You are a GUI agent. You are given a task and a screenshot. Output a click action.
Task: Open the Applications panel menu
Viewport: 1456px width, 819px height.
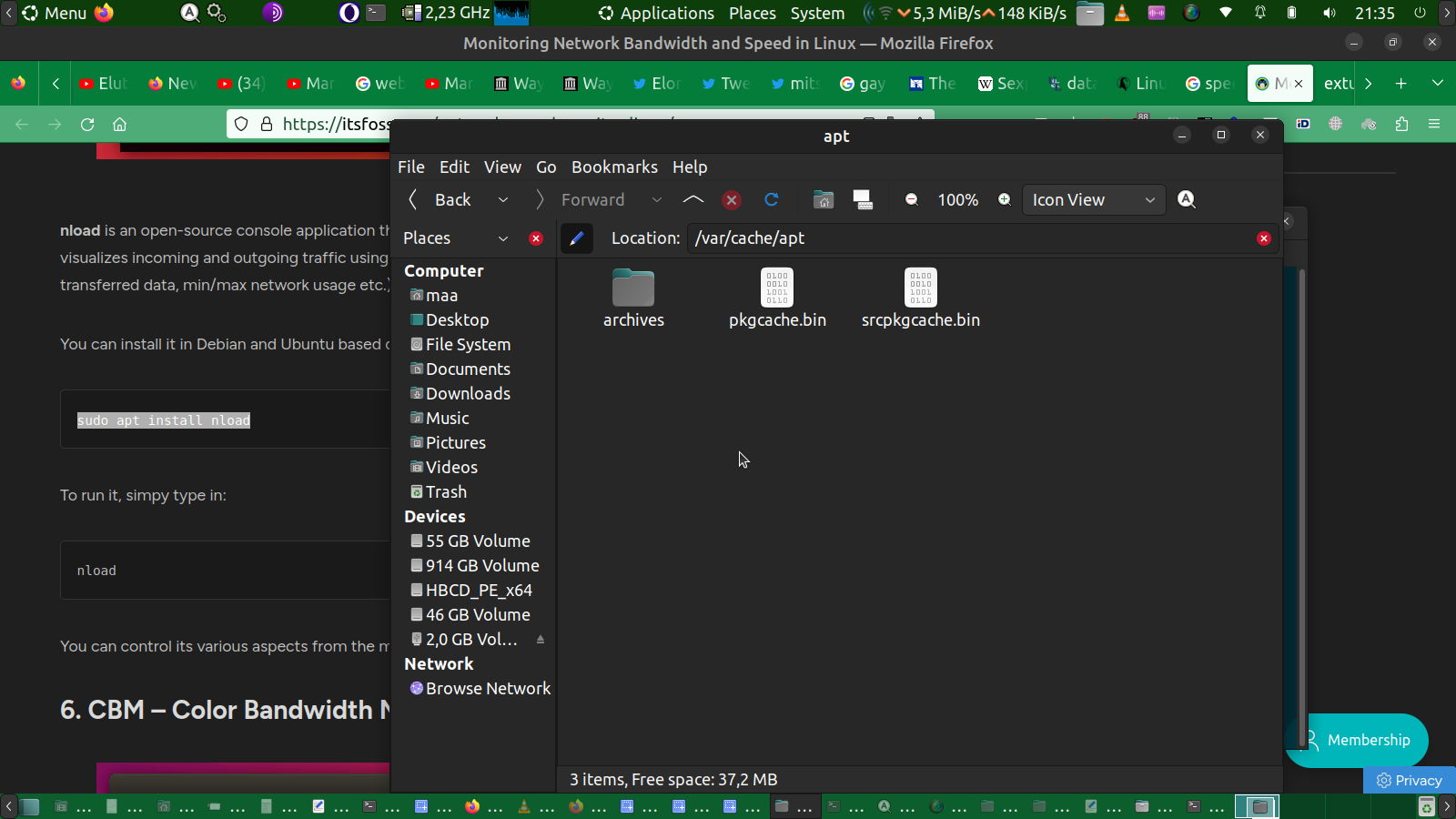[x=656, y=13]
